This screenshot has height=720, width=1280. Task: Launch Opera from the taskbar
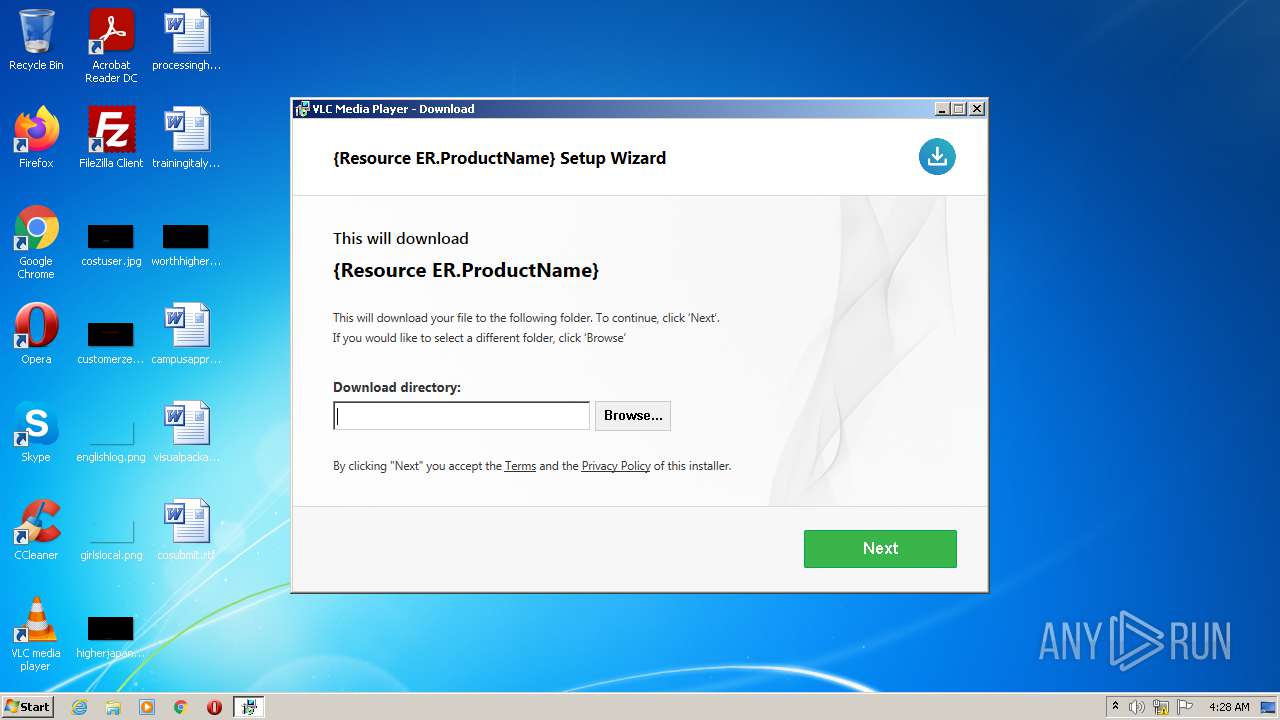[x=214, y=707]
